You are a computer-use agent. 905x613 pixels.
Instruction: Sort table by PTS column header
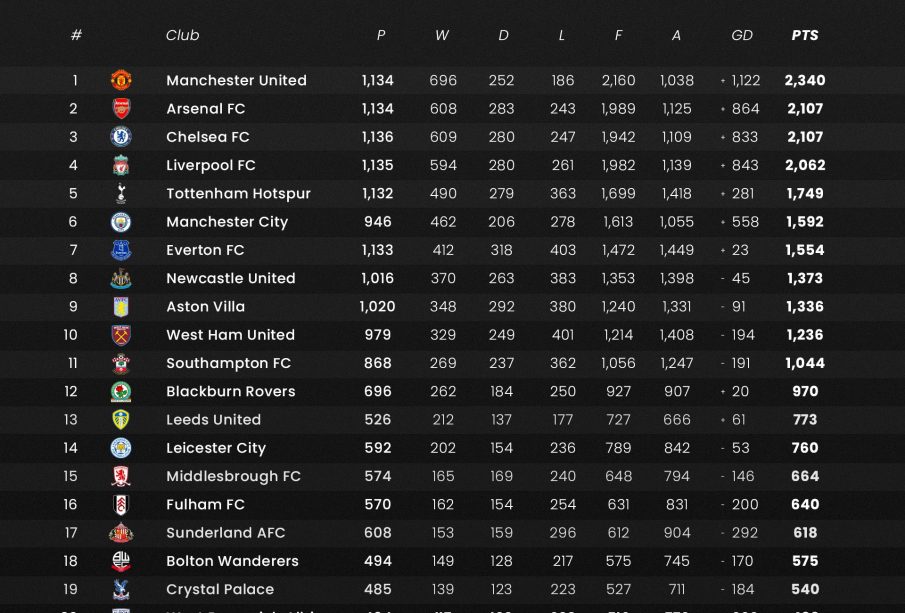tap(805, 35)
